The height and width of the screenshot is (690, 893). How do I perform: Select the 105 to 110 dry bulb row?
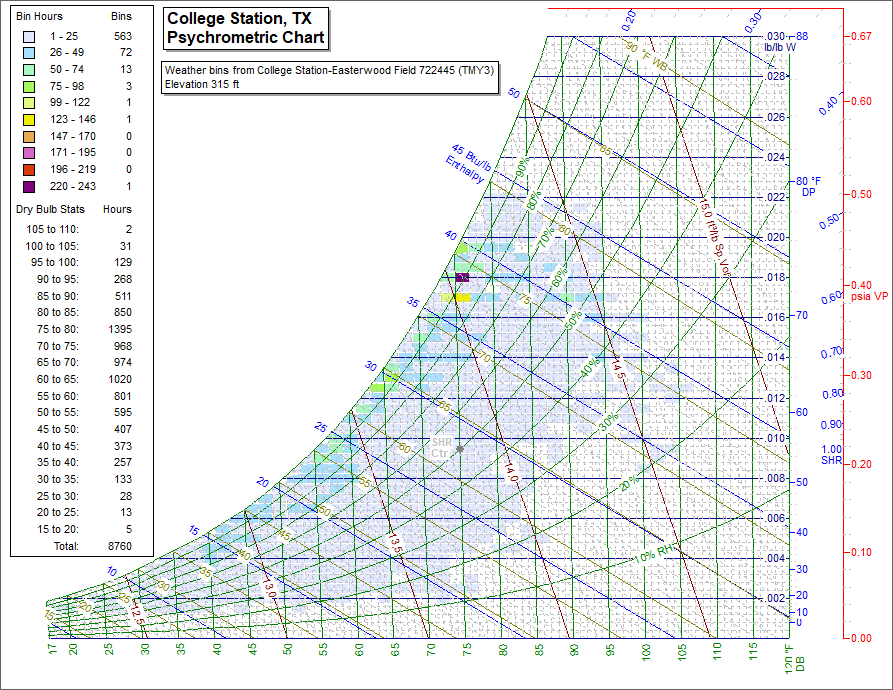(x=80, y=229)
